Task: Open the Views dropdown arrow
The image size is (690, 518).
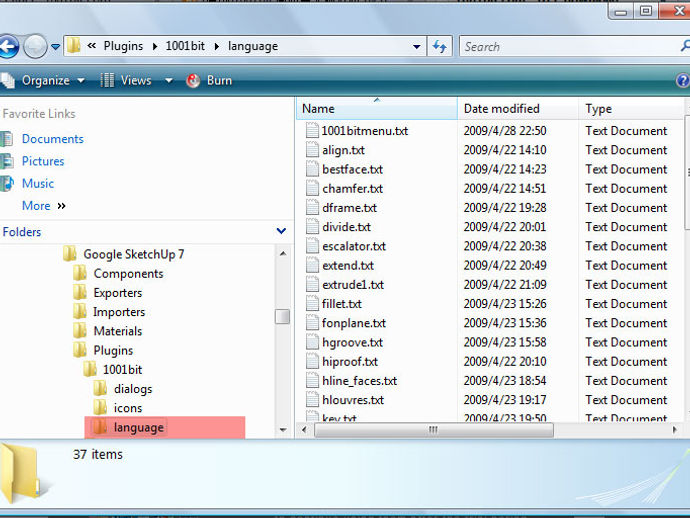Action: (x=169, y=81)
